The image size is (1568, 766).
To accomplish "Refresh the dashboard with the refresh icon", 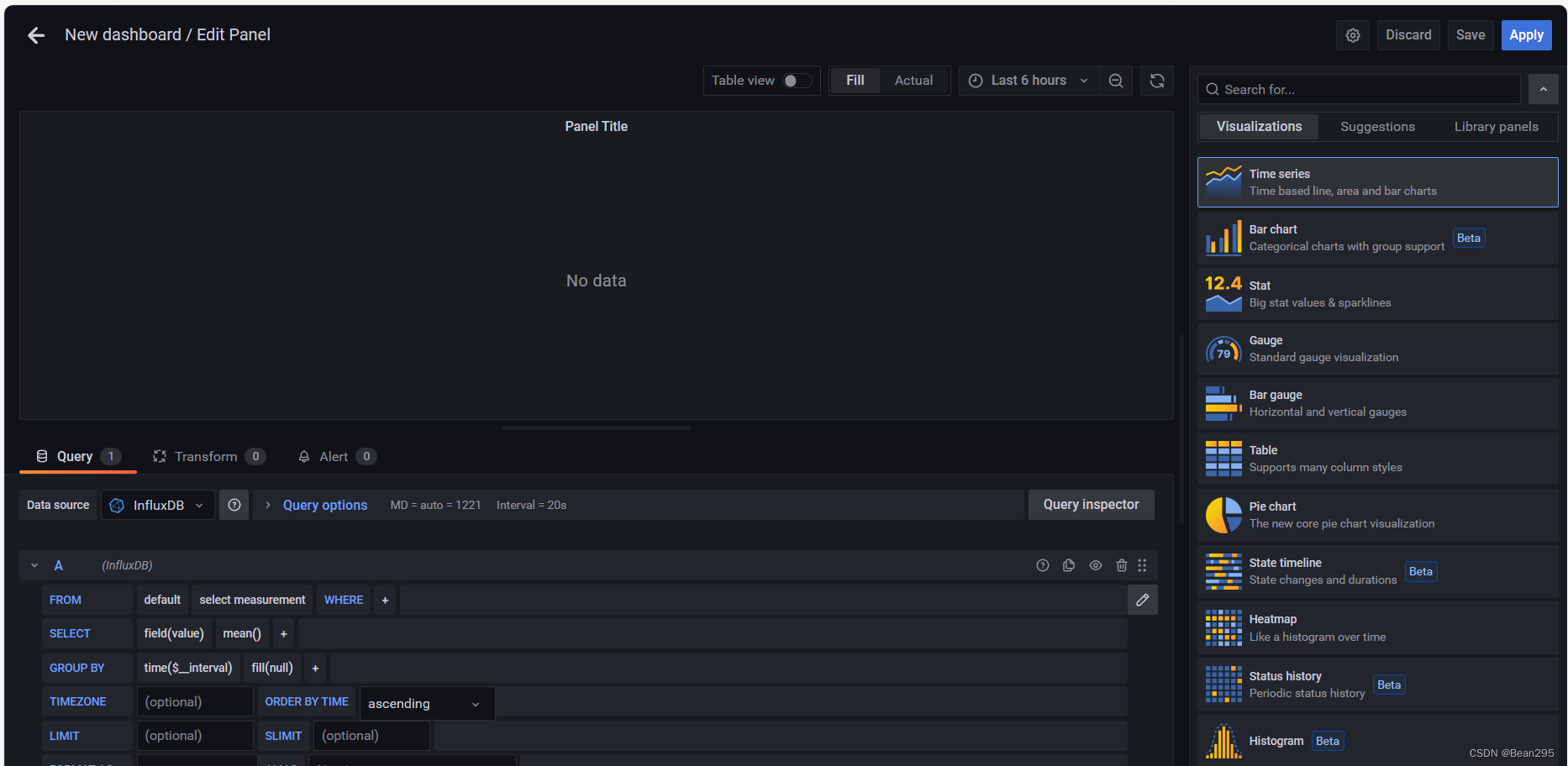I will (x=1156, y=81).
